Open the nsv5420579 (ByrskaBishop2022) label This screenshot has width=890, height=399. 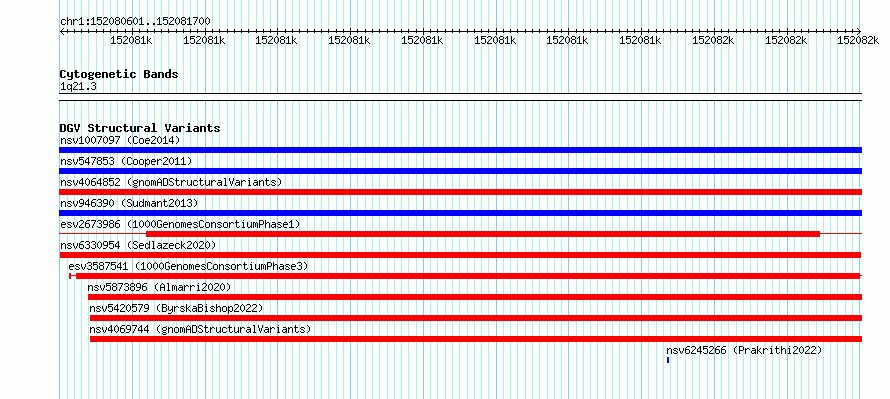tap(177, 308)
